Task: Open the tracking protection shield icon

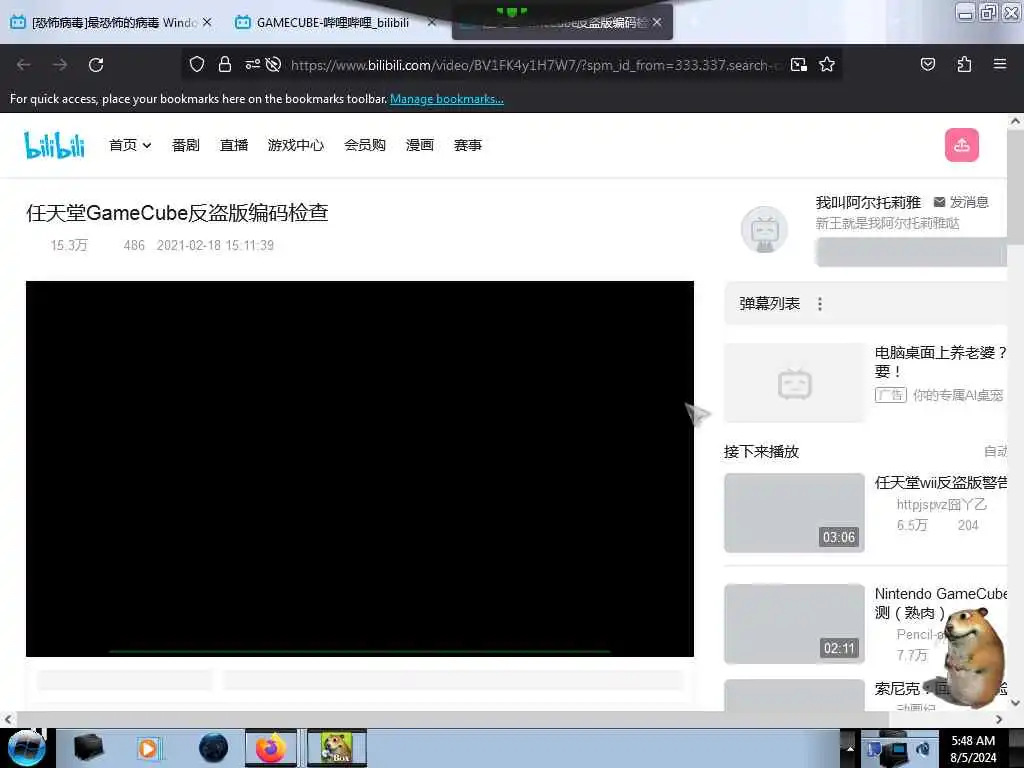Action: click(197, 64)
